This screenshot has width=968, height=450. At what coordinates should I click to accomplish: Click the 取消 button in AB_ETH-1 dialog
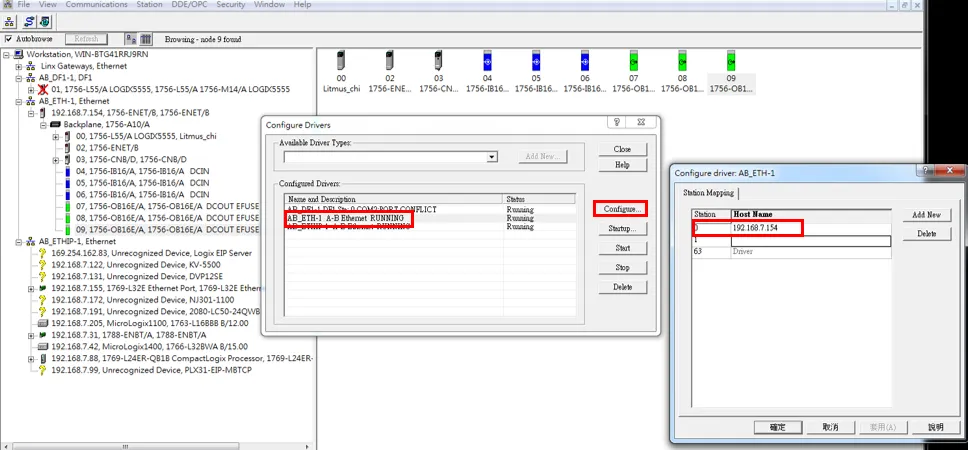[x=830, y=427]
